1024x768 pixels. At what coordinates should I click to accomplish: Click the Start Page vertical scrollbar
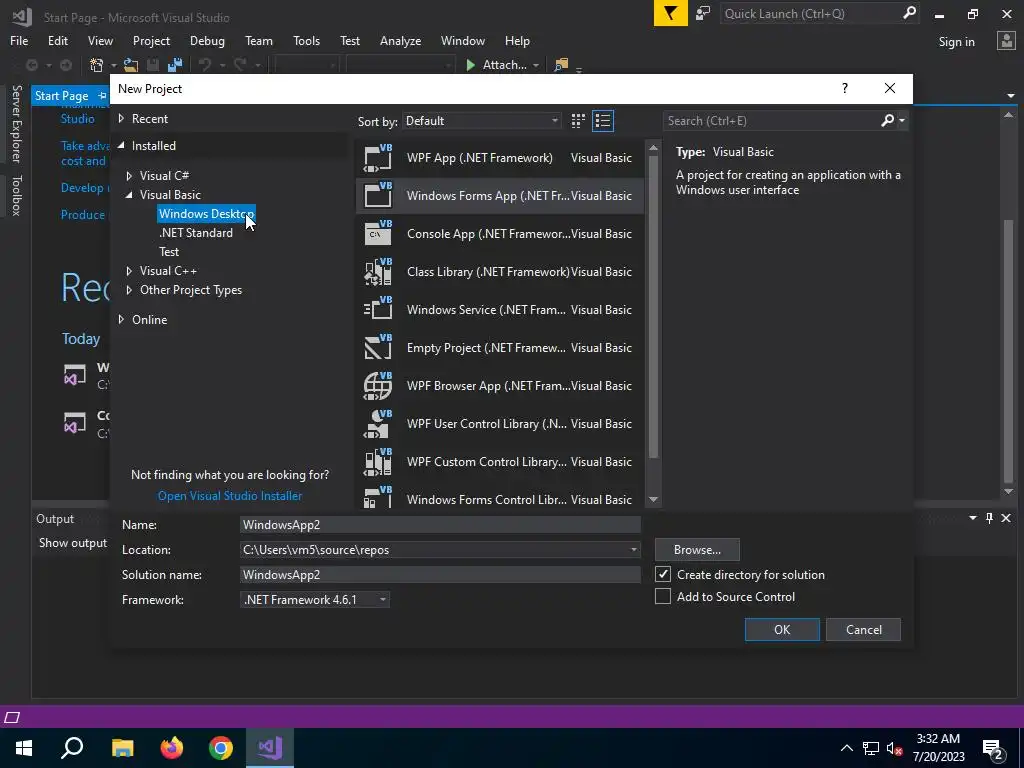(1008, 351)
